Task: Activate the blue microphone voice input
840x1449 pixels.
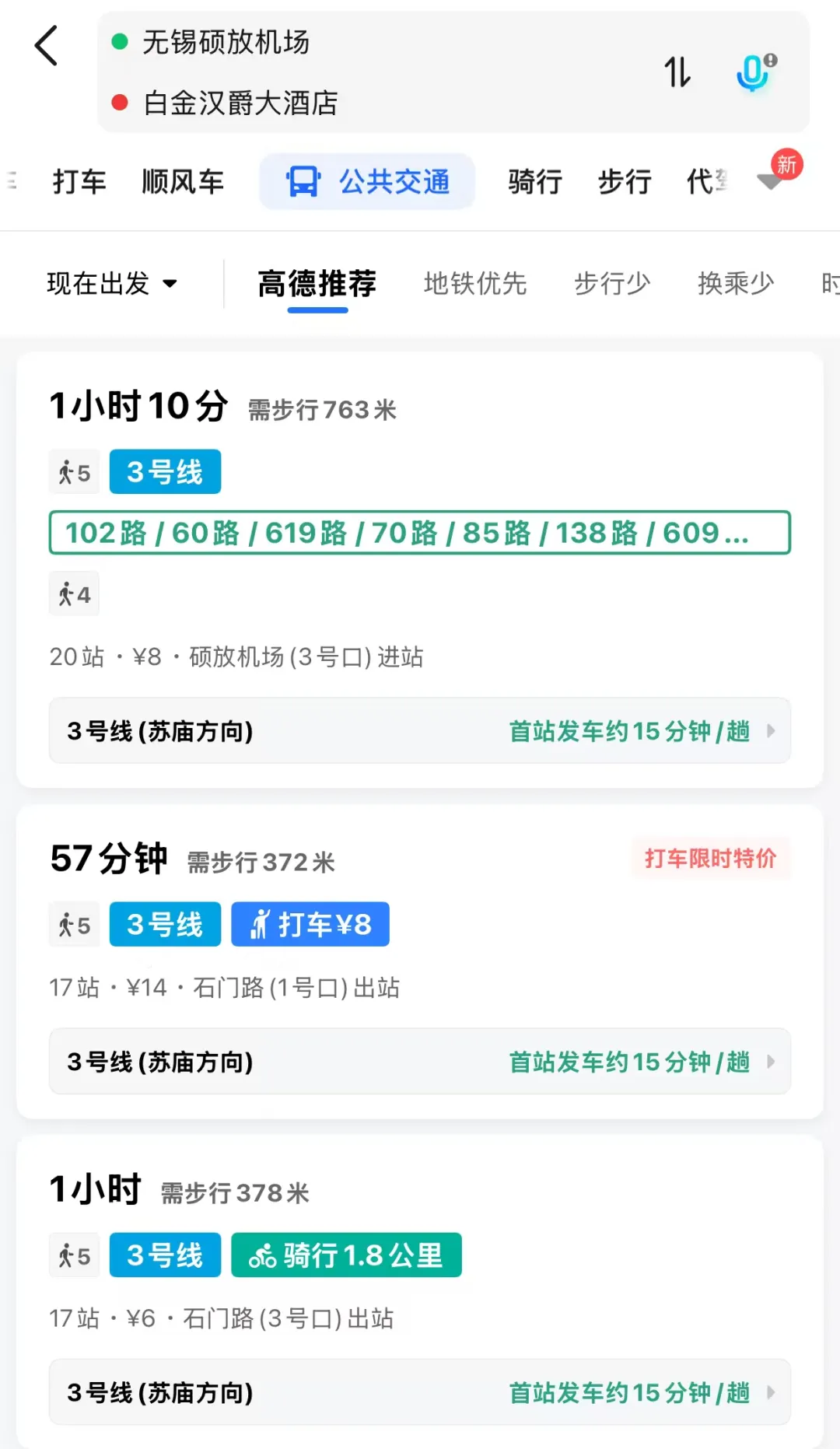Action: point(755,72)
